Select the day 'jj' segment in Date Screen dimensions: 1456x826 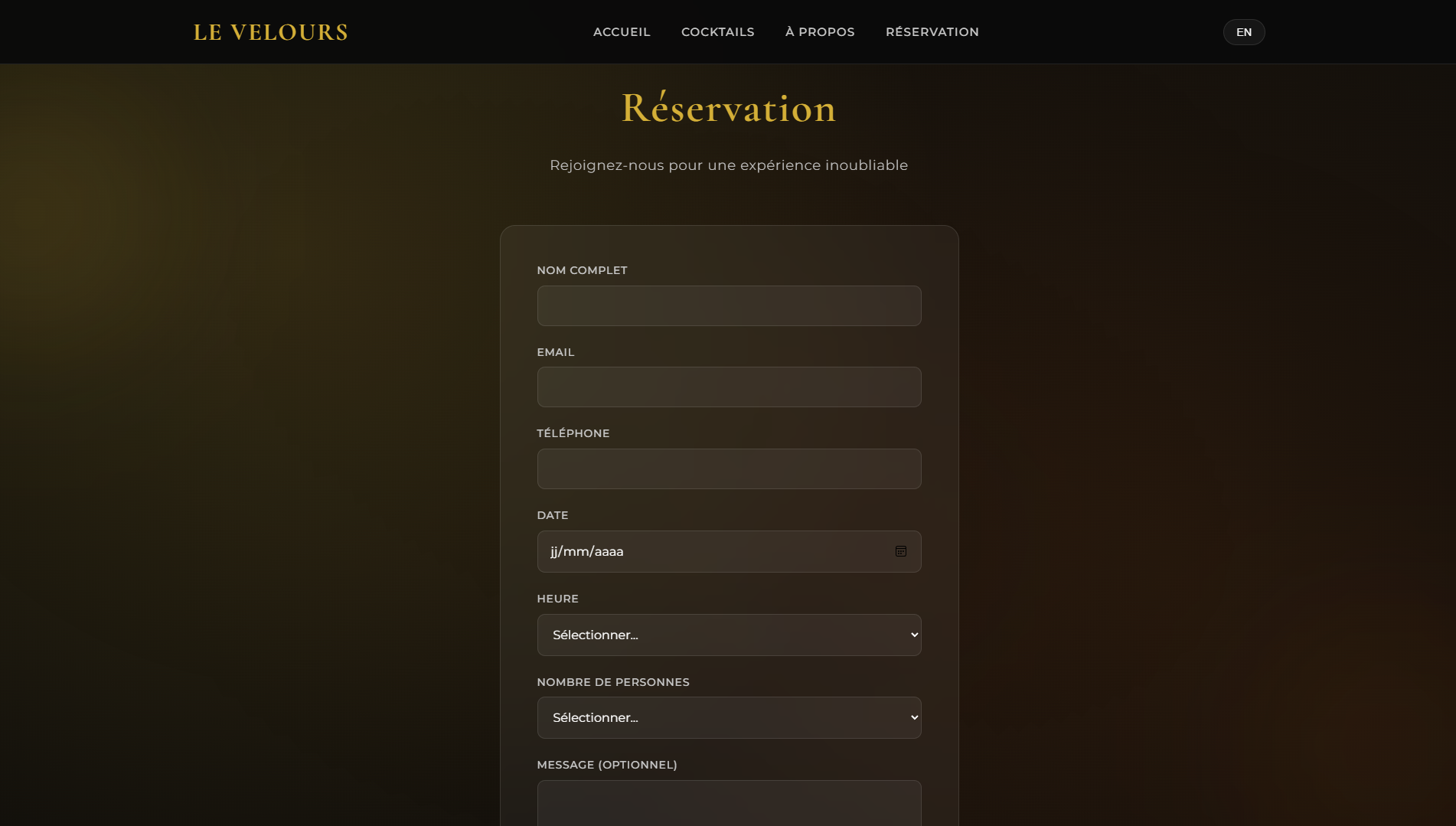point(554,551)
